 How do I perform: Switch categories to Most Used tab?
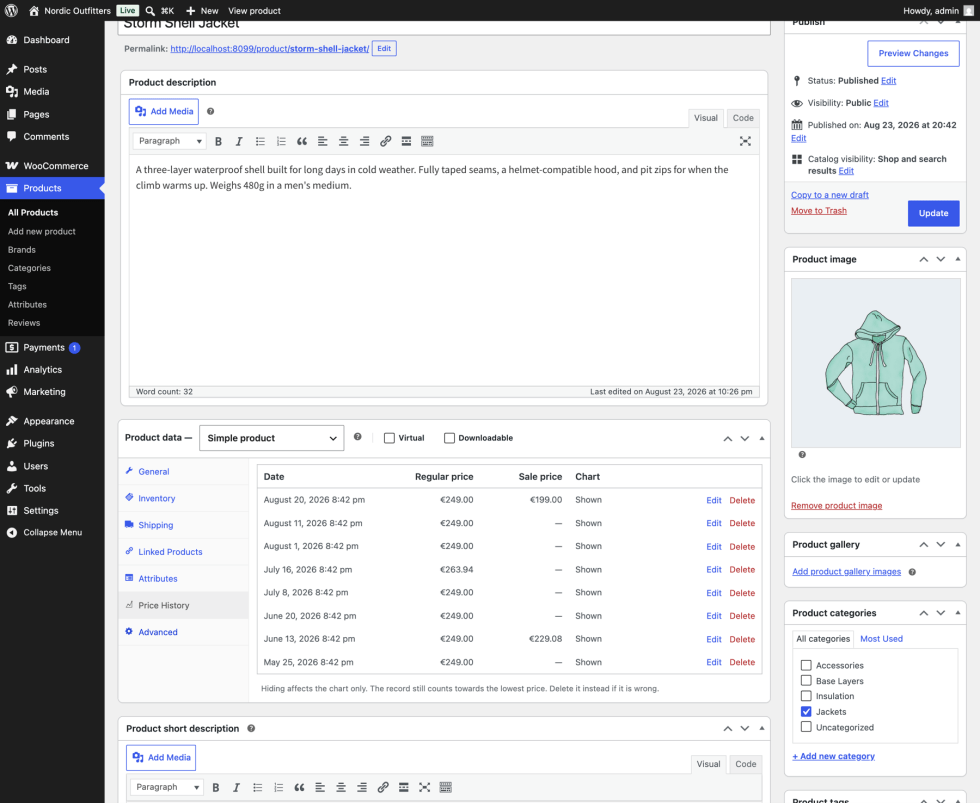881,639
